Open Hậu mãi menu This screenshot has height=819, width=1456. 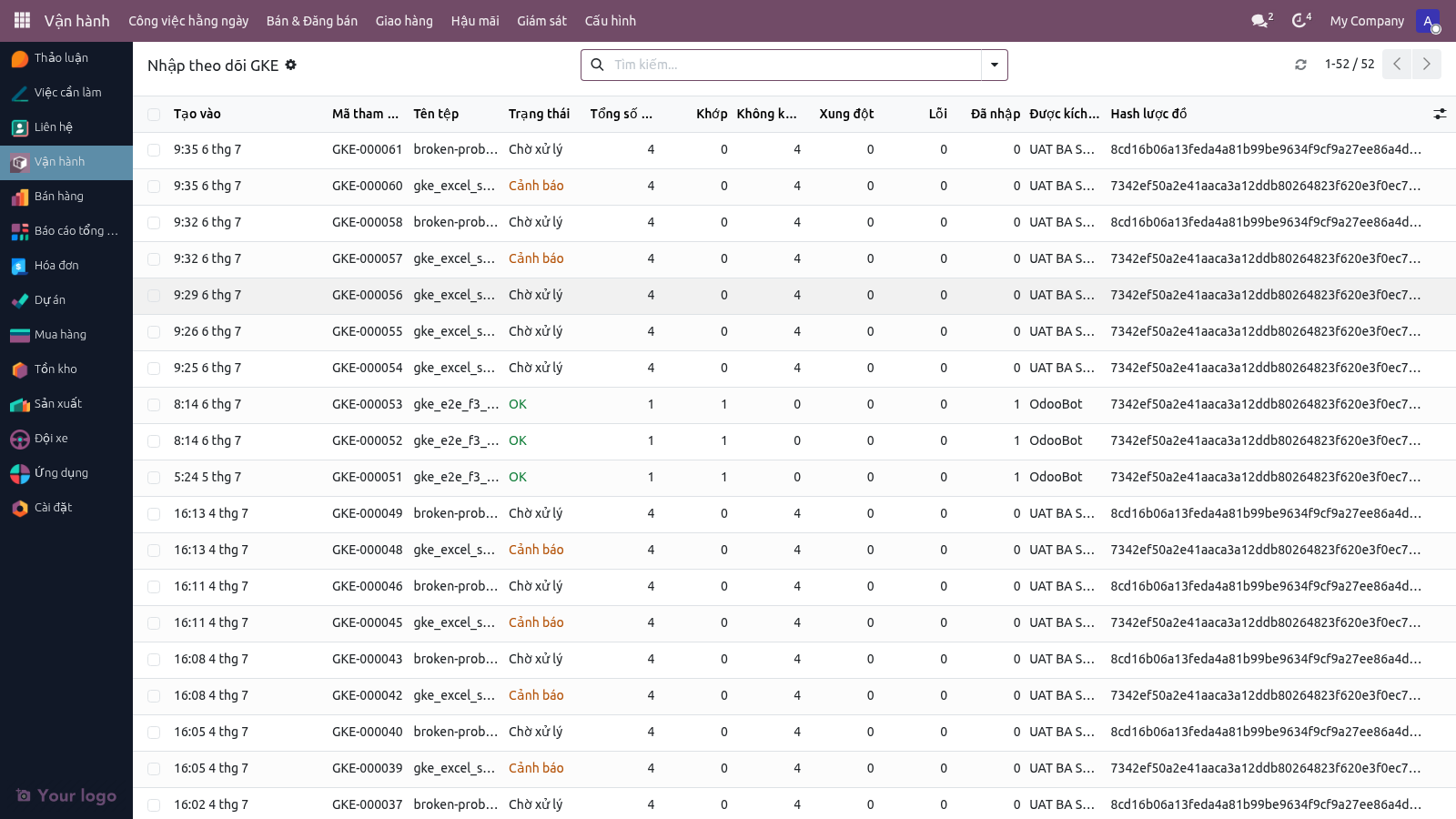475,20
